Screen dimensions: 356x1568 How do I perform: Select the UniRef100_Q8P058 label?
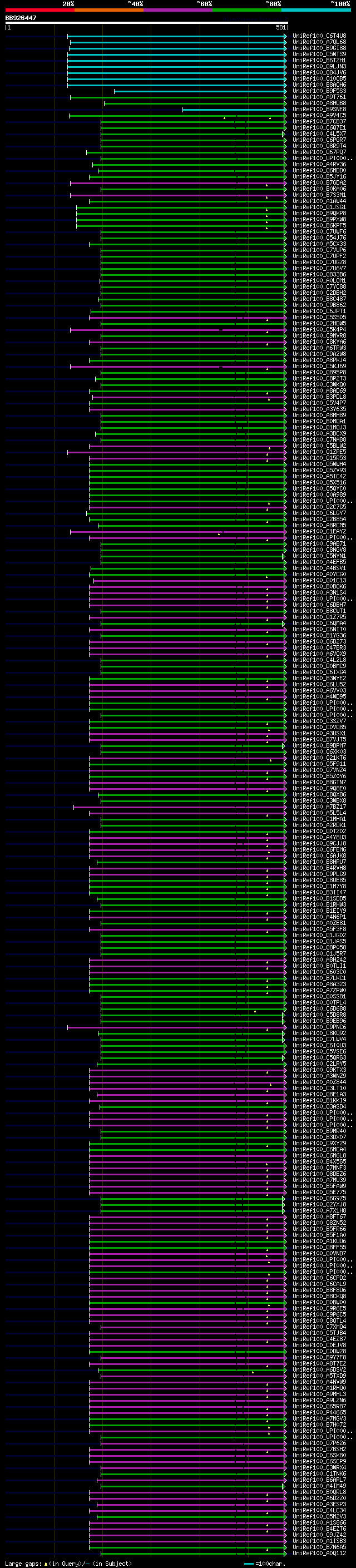[x=319, y=947]
